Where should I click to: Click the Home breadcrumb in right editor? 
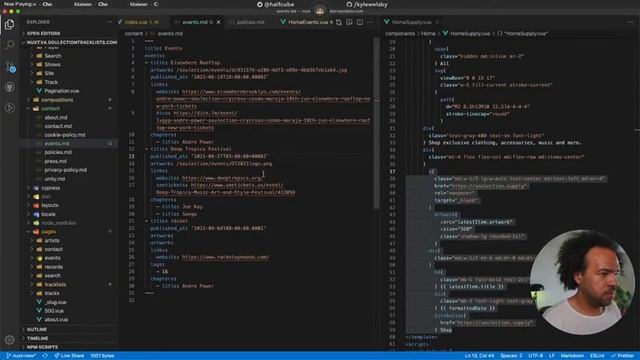point(428,33)
